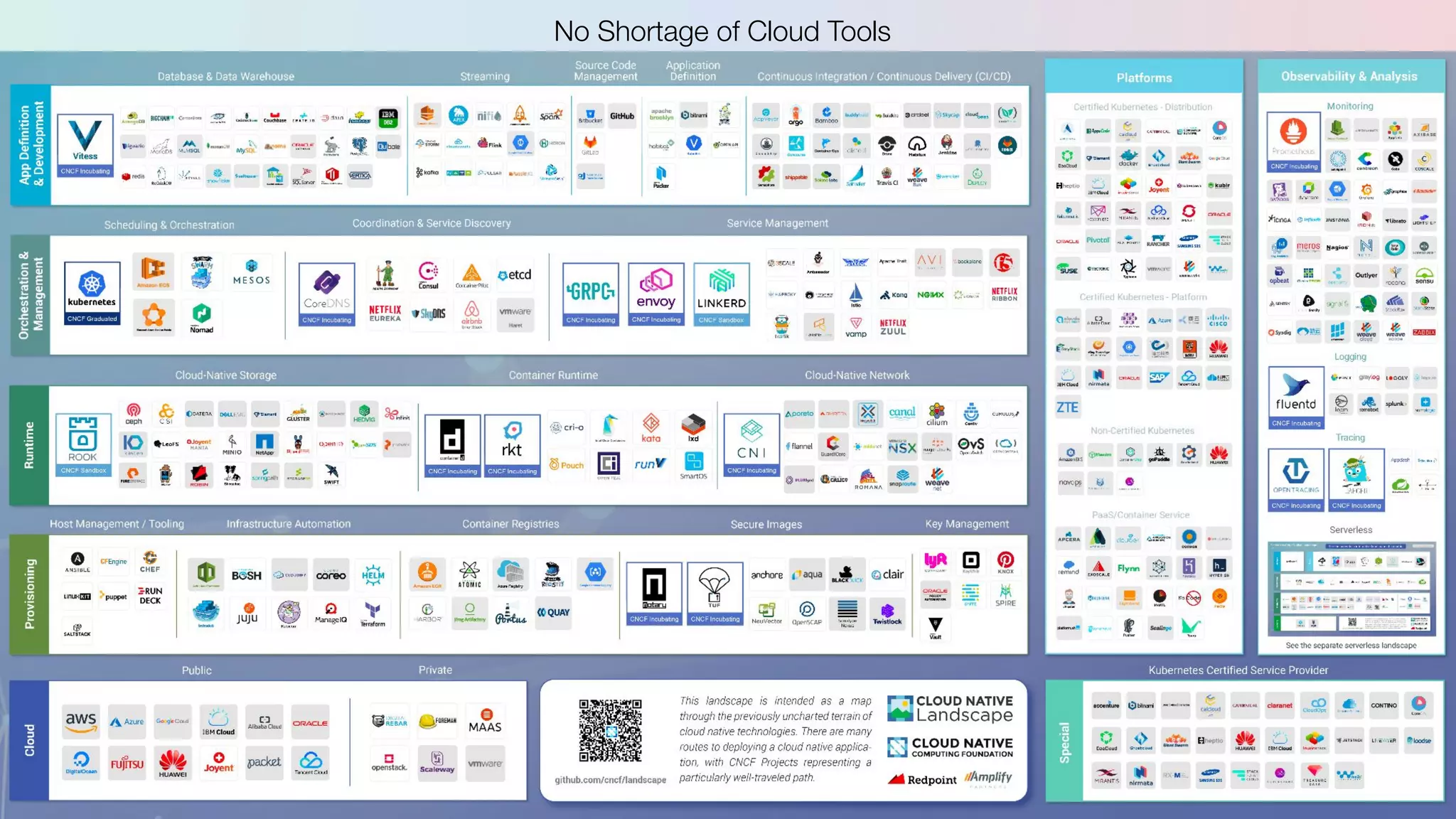The image size is (1456, 819).
Task: Click the Netflix Eureka logo
Action: coord(385,314)
